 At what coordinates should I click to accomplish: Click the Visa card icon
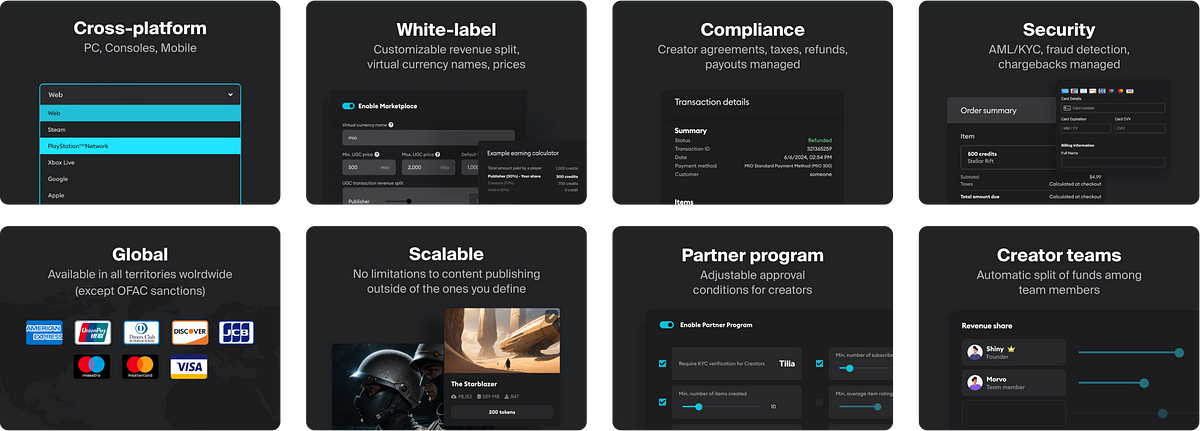(189, 367)
